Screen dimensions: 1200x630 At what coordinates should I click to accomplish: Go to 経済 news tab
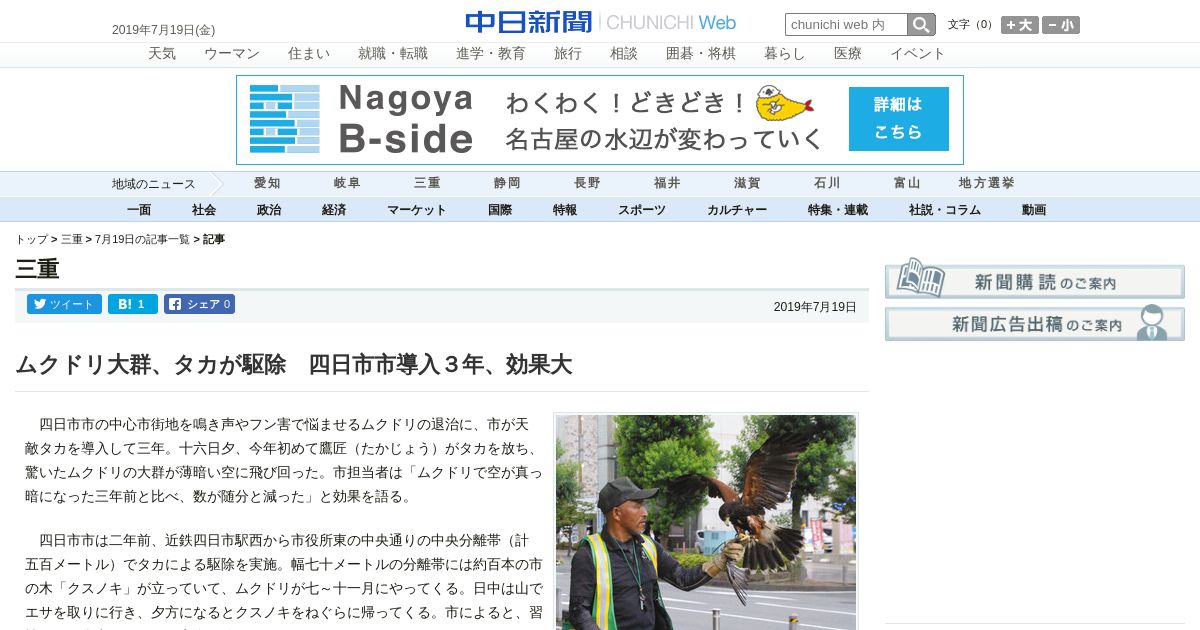click(334, 210)
